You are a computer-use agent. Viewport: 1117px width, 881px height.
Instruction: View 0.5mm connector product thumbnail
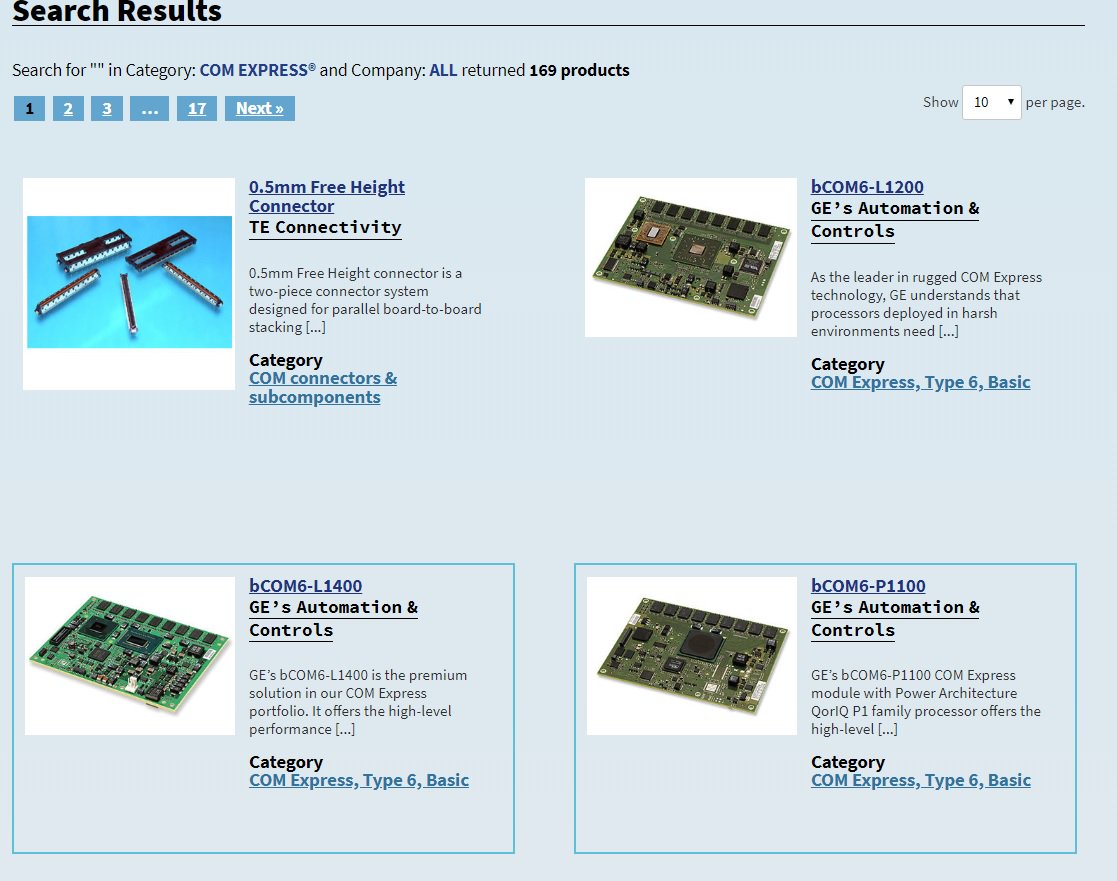click(129, 283)
